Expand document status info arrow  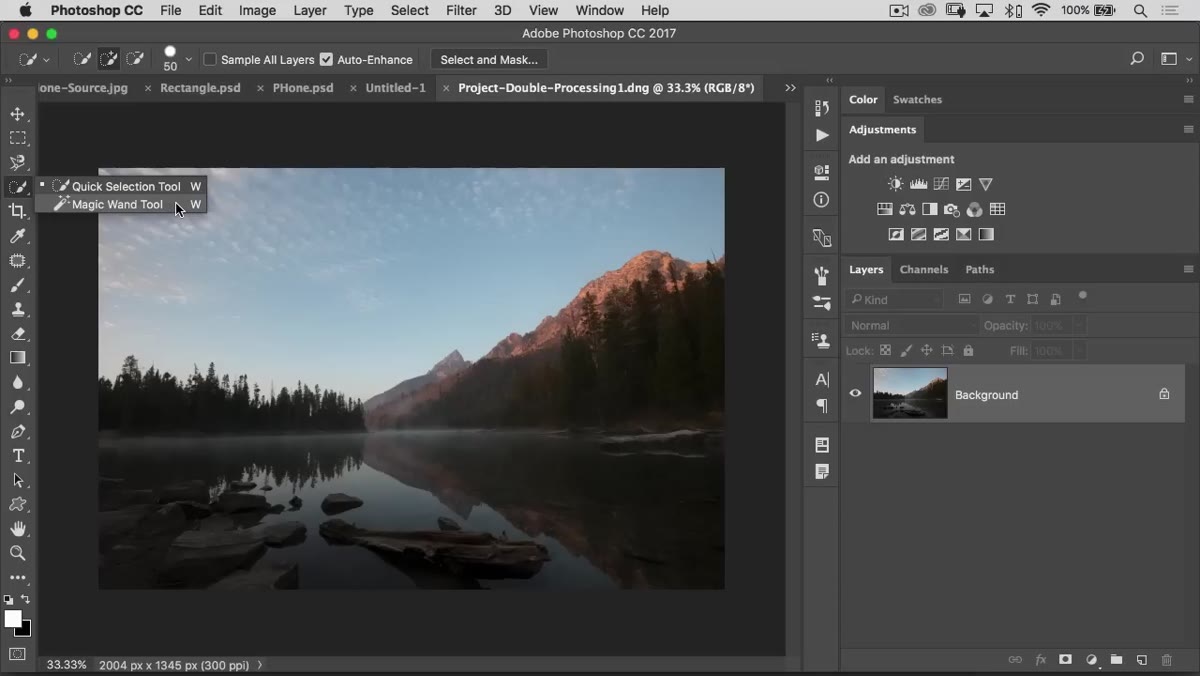(x=260, y=665)
